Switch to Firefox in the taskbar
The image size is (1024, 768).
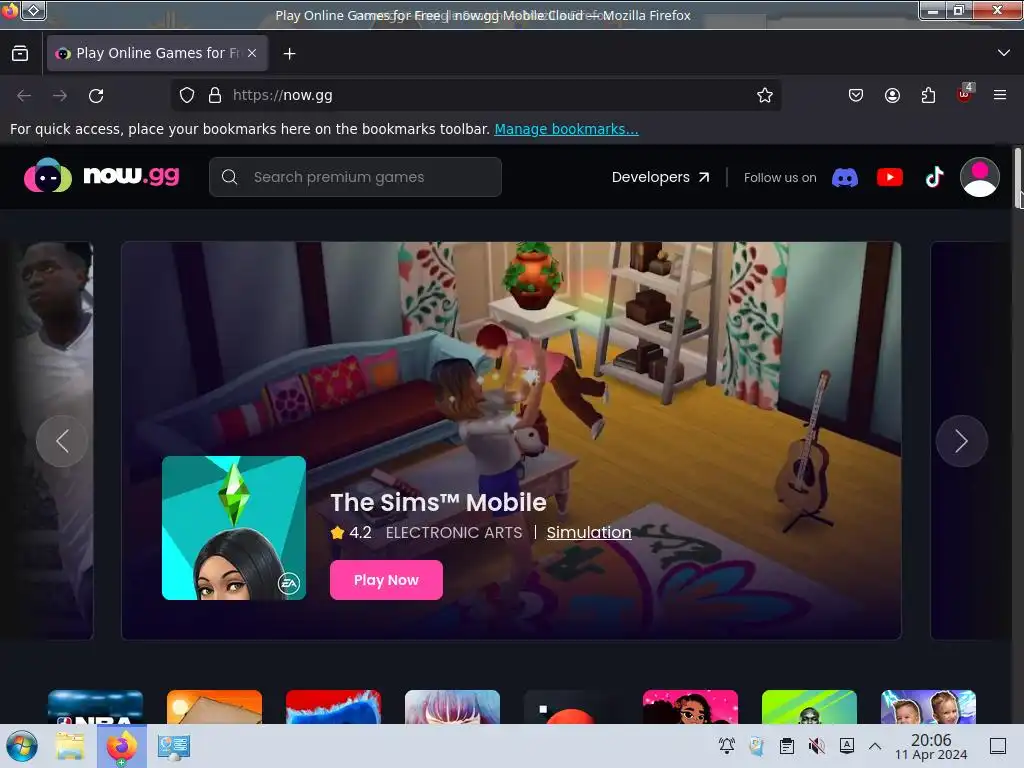pos(121,746)
